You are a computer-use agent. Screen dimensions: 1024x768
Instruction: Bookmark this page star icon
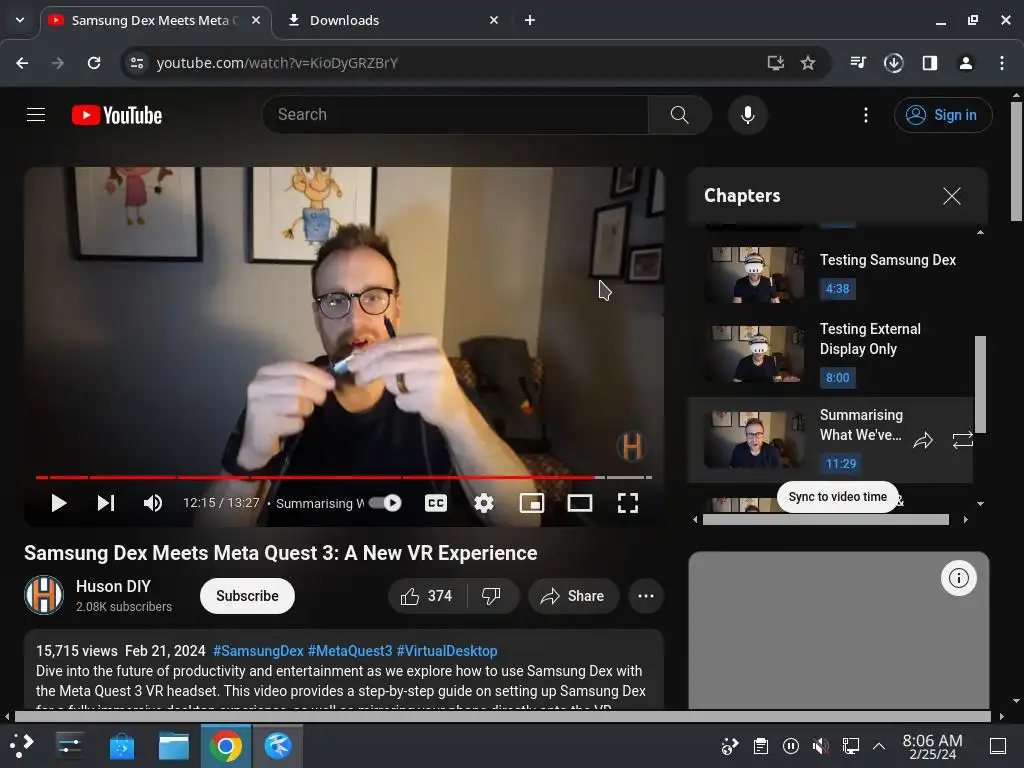[x=808, y=63]
